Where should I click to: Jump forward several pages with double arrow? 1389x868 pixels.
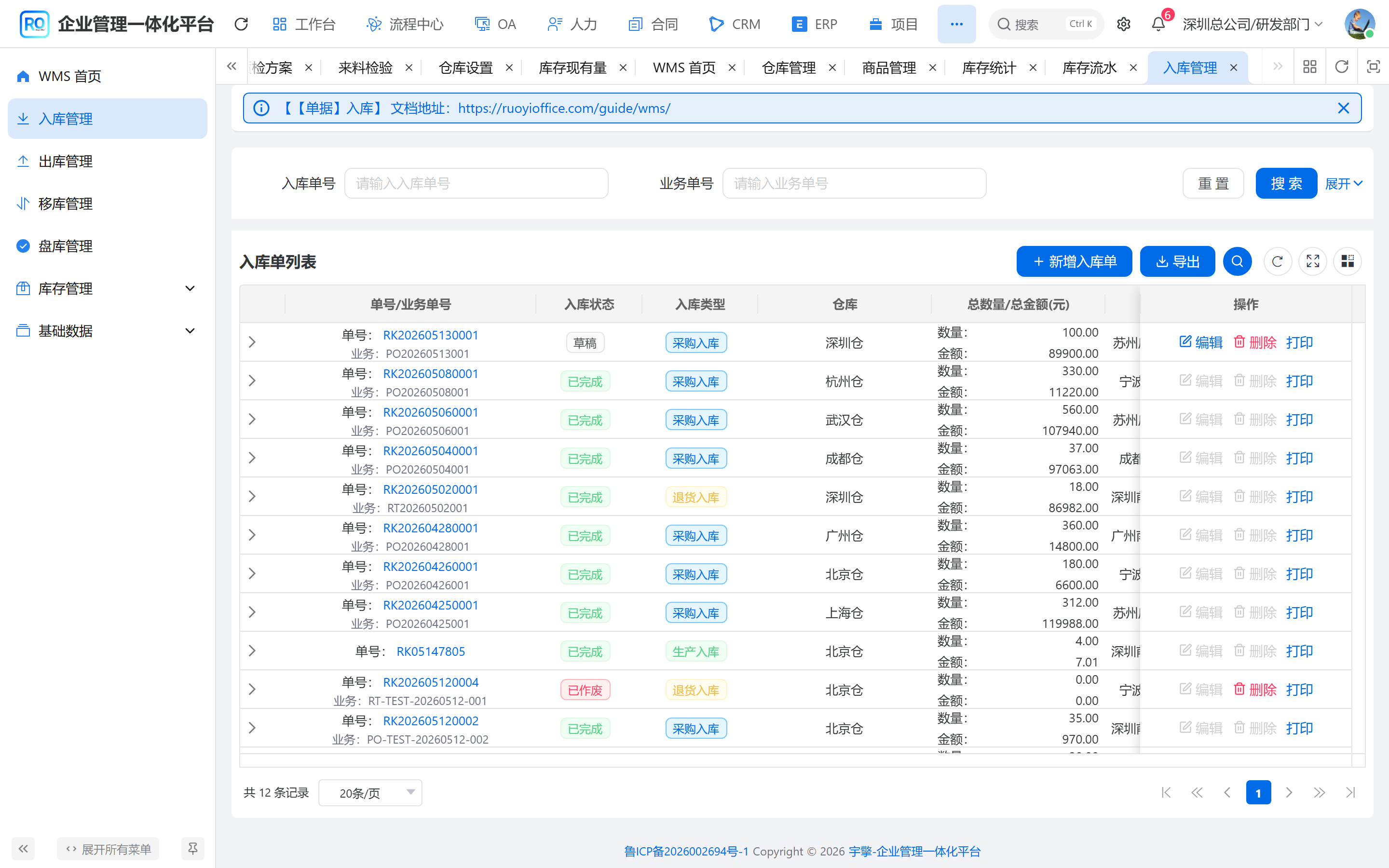pos(1320,793)
